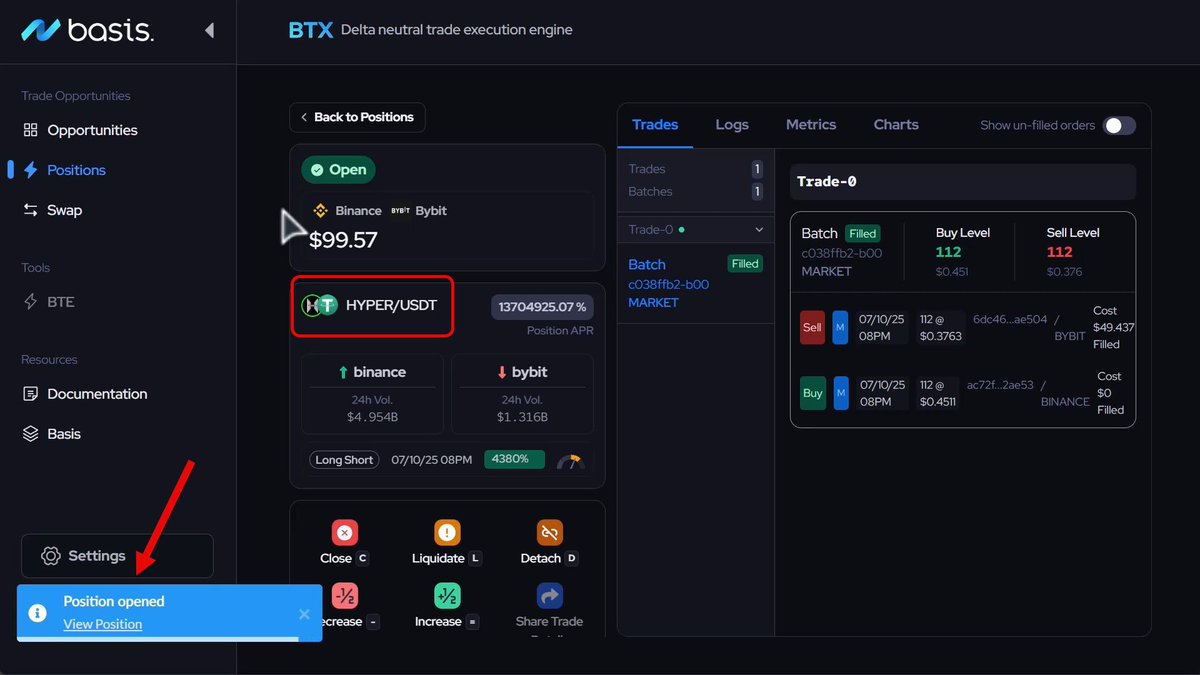The height and width of the screenshot is (675, 1200).
Task: Collapse the sidebar with the arrow icon
Action: 209,31
